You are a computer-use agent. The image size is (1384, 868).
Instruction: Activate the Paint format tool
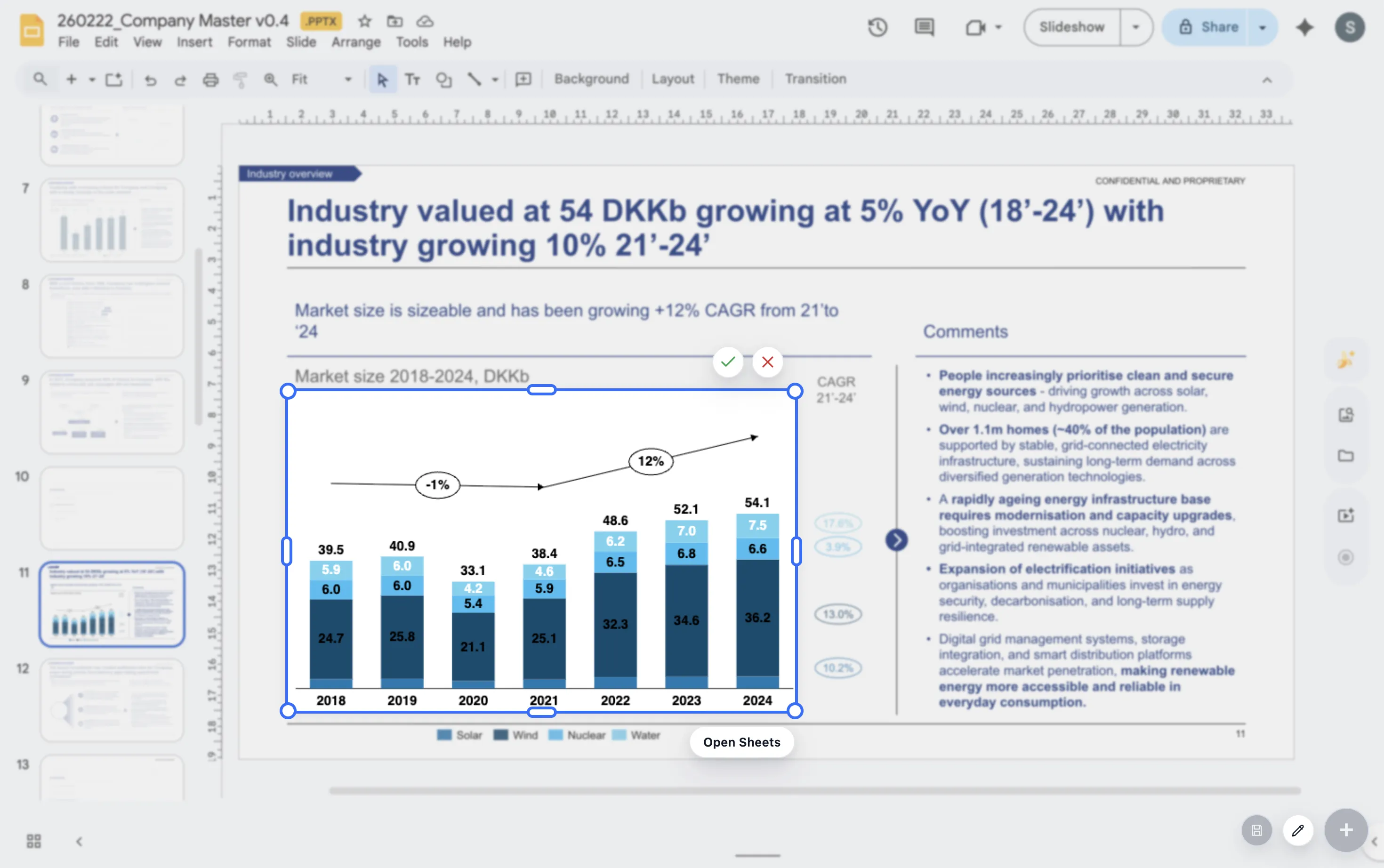[x=240, y=79]
